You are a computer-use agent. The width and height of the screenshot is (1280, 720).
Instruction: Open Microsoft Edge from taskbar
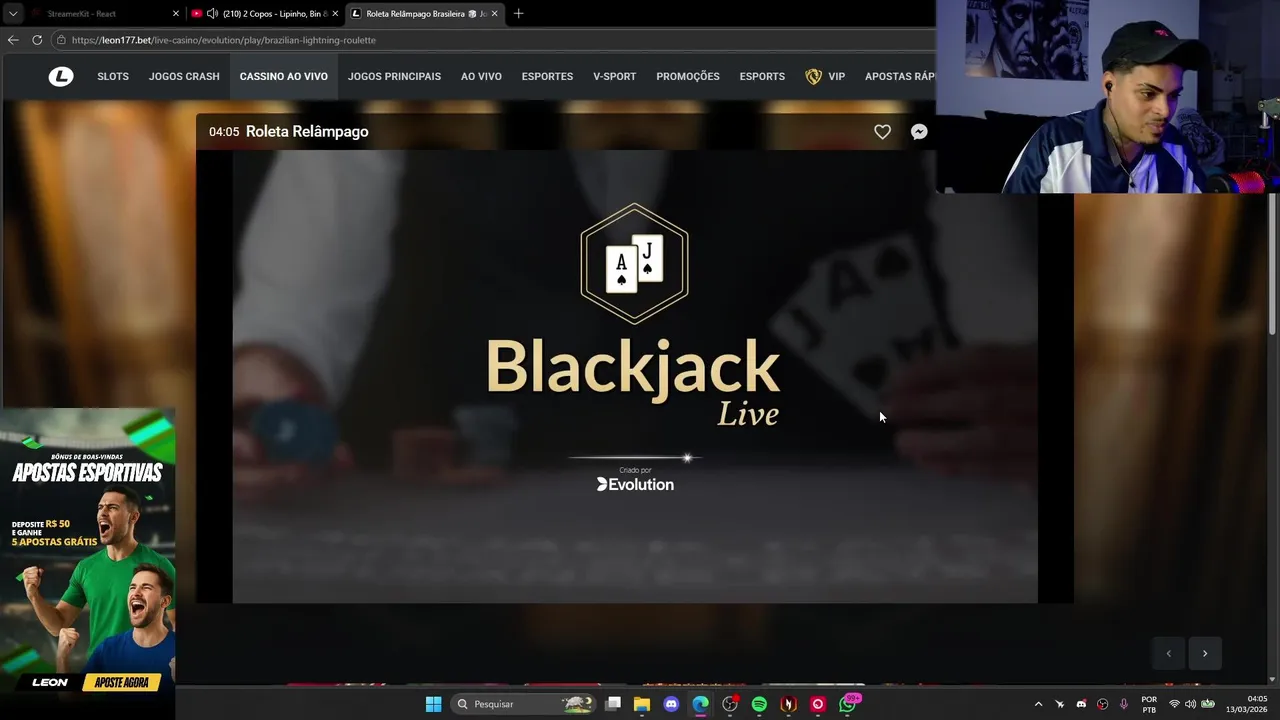700,704
